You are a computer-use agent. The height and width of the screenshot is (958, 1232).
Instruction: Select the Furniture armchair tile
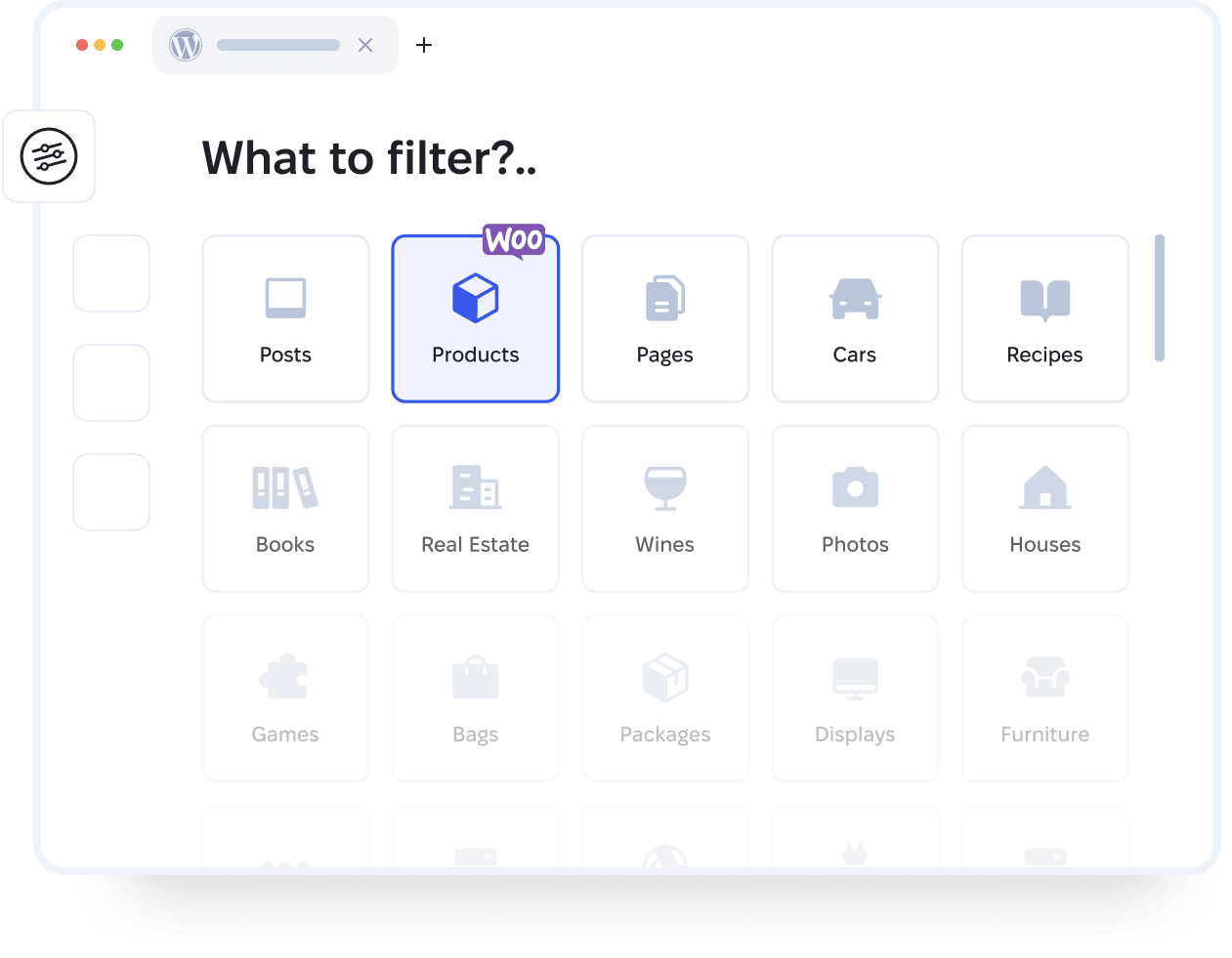tap(1044, 698)
